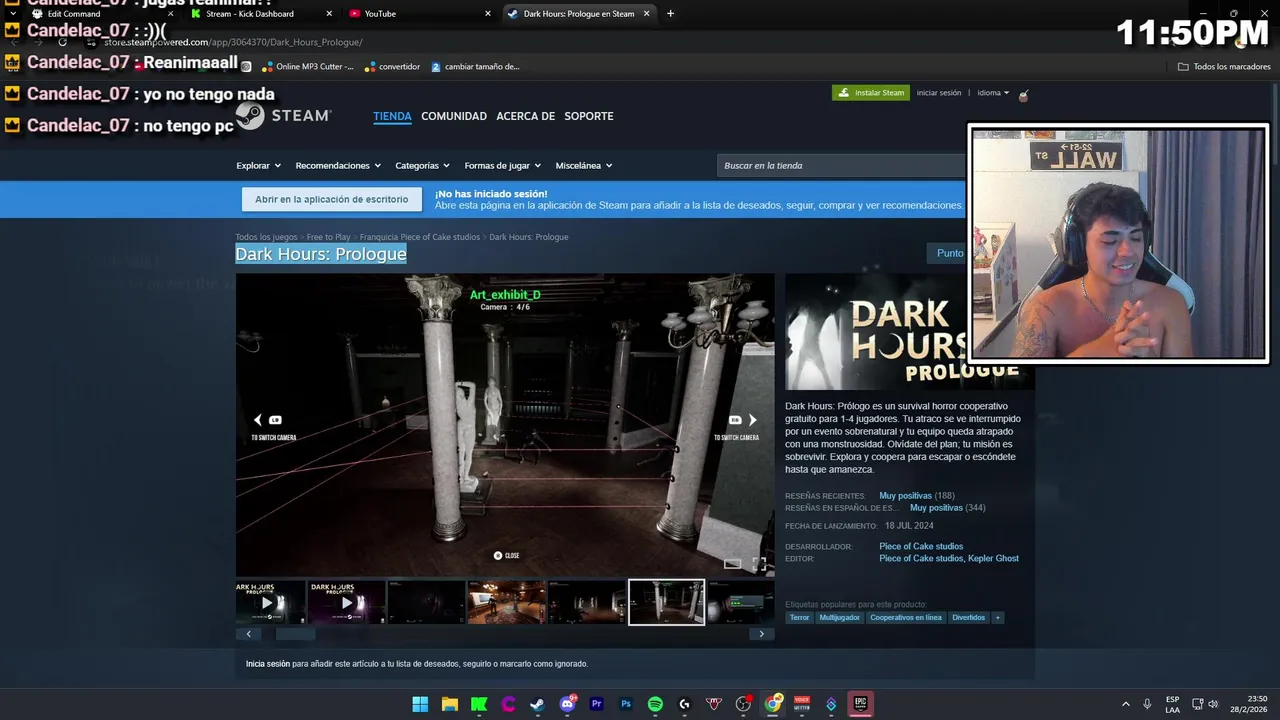Image resolution: width=1280 pixels, height=720 pixels.
Task: Open Free to Play breadcrumb
Action: 328,237
